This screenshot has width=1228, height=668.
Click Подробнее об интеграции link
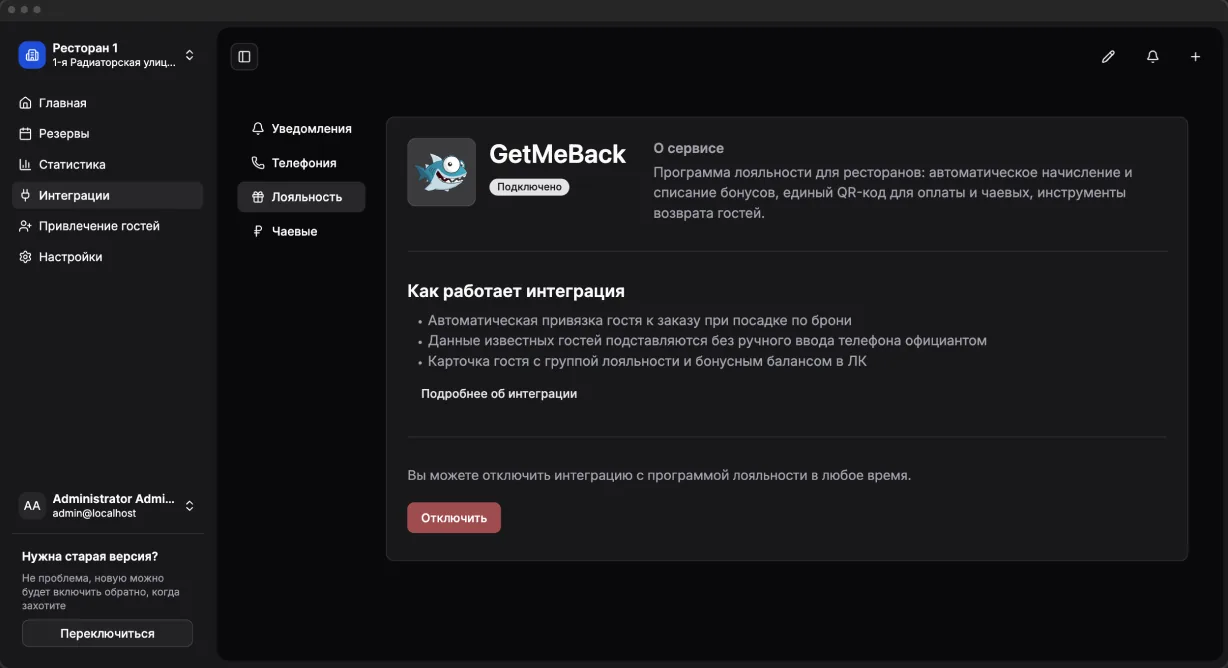coord(499,394)
